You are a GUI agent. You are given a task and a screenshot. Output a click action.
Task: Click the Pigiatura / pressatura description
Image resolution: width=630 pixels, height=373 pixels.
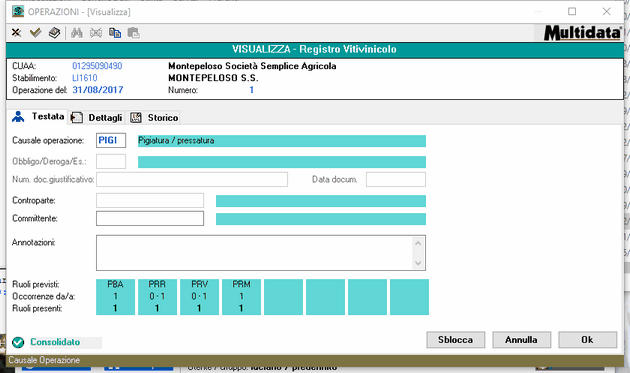[x=282, y=141]
